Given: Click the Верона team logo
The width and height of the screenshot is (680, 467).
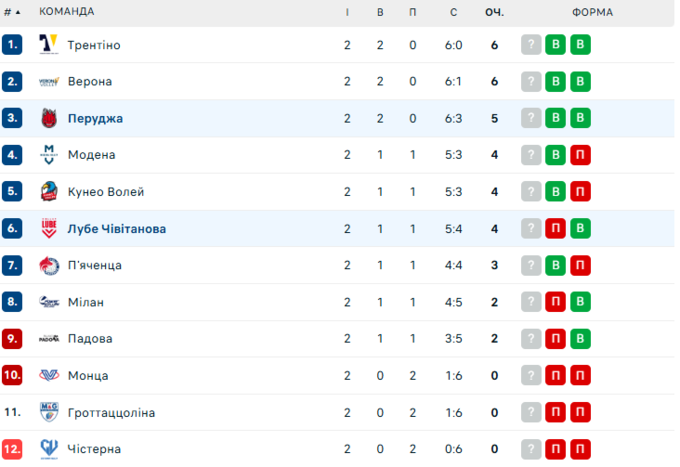Looking at the screenshot, I should (48, 82).
